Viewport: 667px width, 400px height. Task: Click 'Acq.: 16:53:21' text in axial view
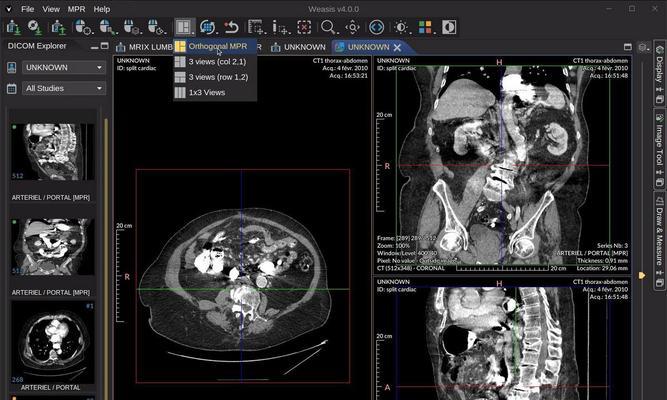(348, 76)
